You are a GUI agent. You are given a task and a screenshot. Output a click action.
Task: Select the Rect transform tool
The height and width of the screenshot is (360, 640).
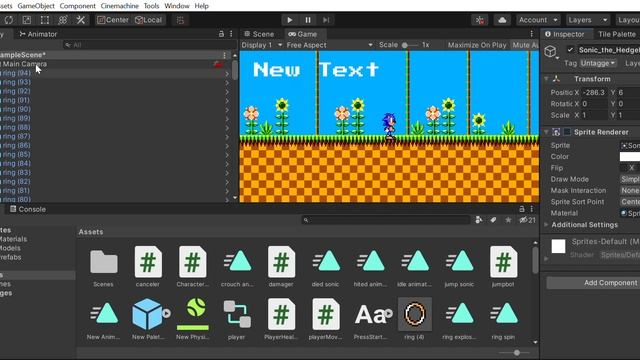[44, 20]
